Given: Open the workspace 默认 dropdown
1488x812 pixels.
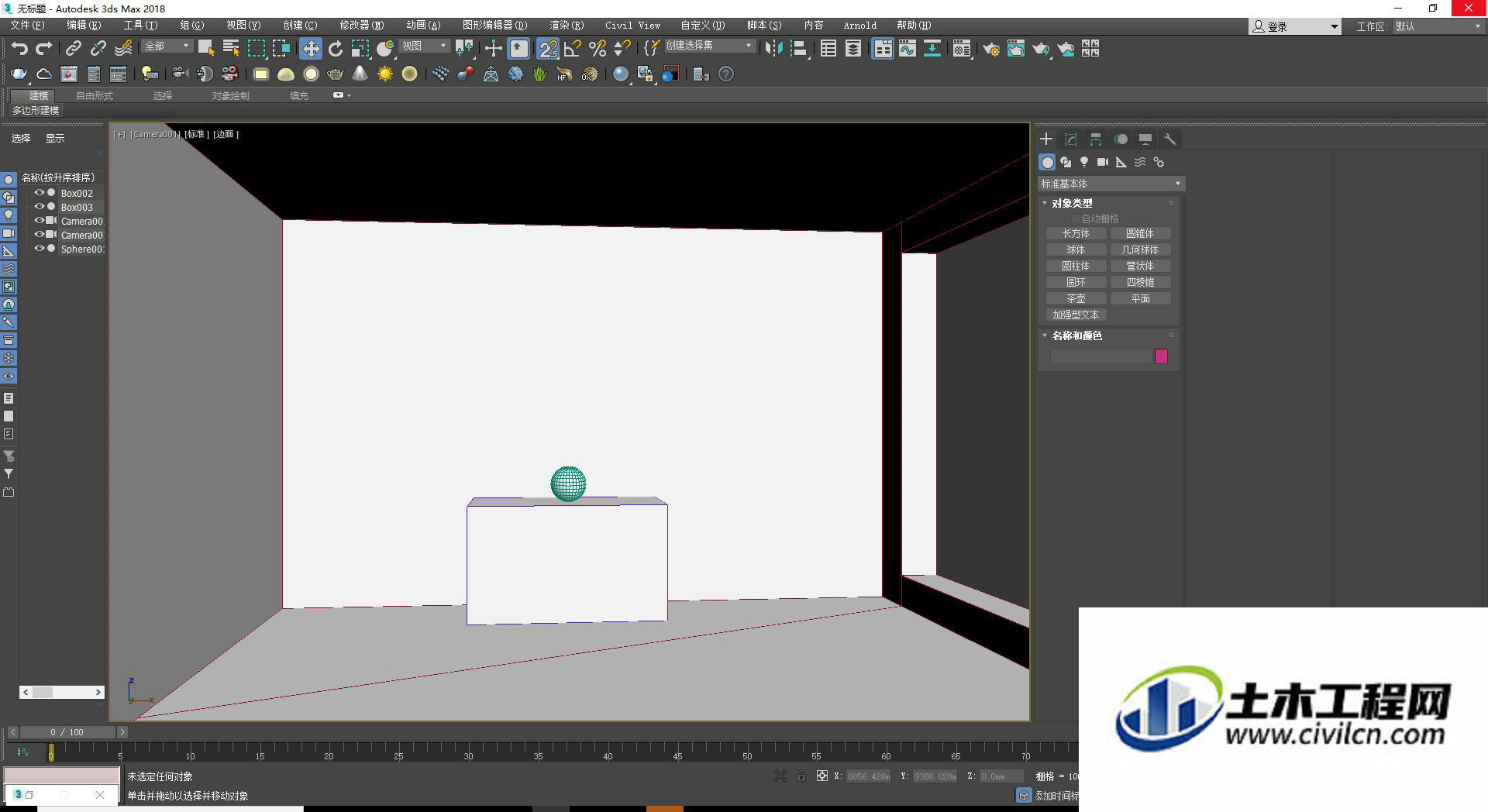Looking at the screenshot, I should pos(1438,26).
